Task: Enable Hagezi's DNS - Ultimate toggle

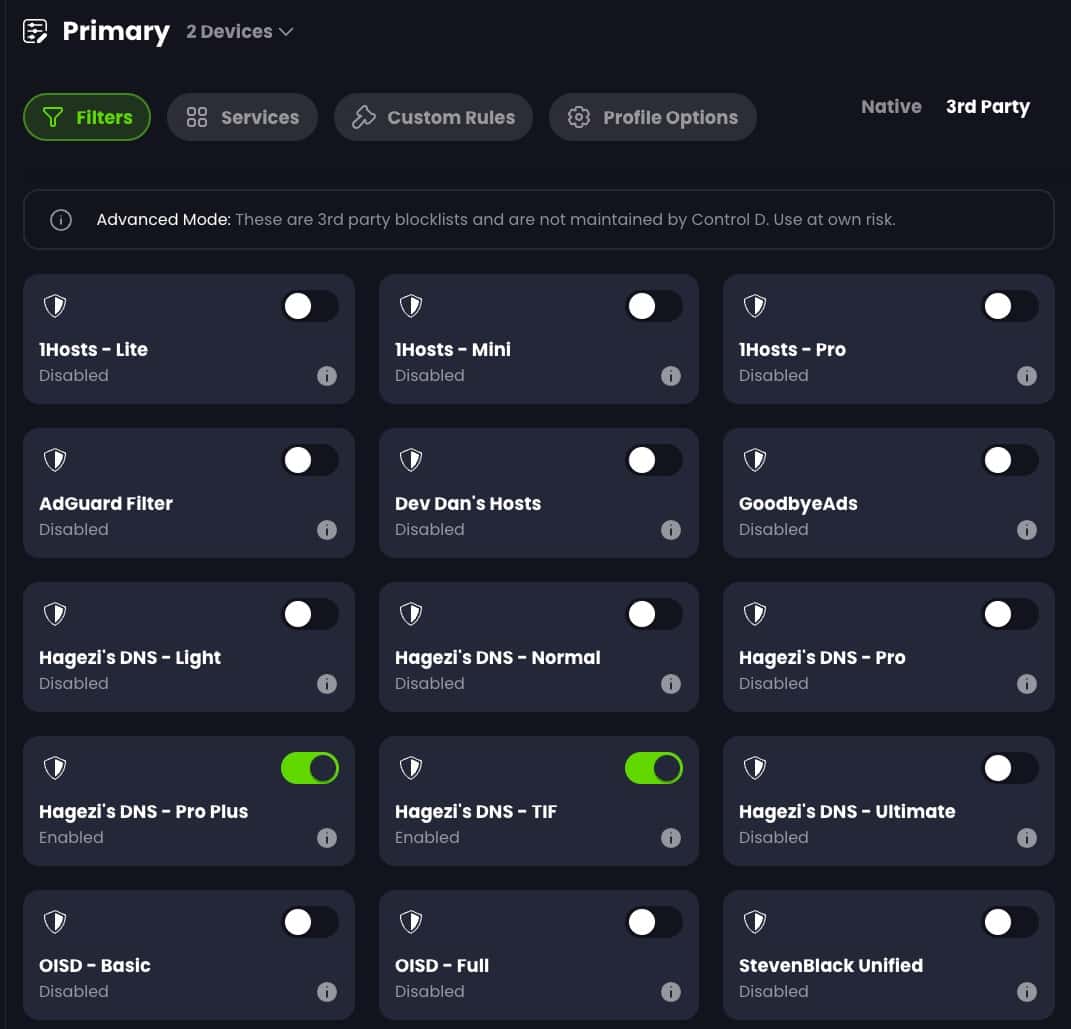Action: [1010, 768]
